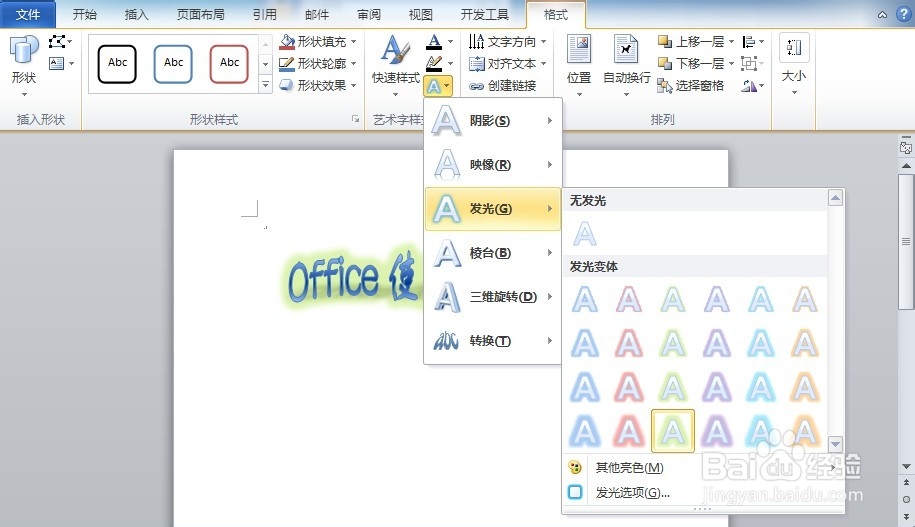
Task: Open 棱台(B) bevel submenu
Action: coord(493,253)
